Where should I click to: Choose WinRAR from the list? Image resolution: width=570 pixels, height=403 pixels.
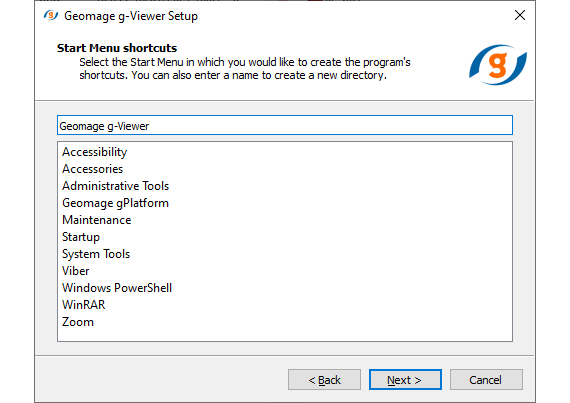coord(83,305)
